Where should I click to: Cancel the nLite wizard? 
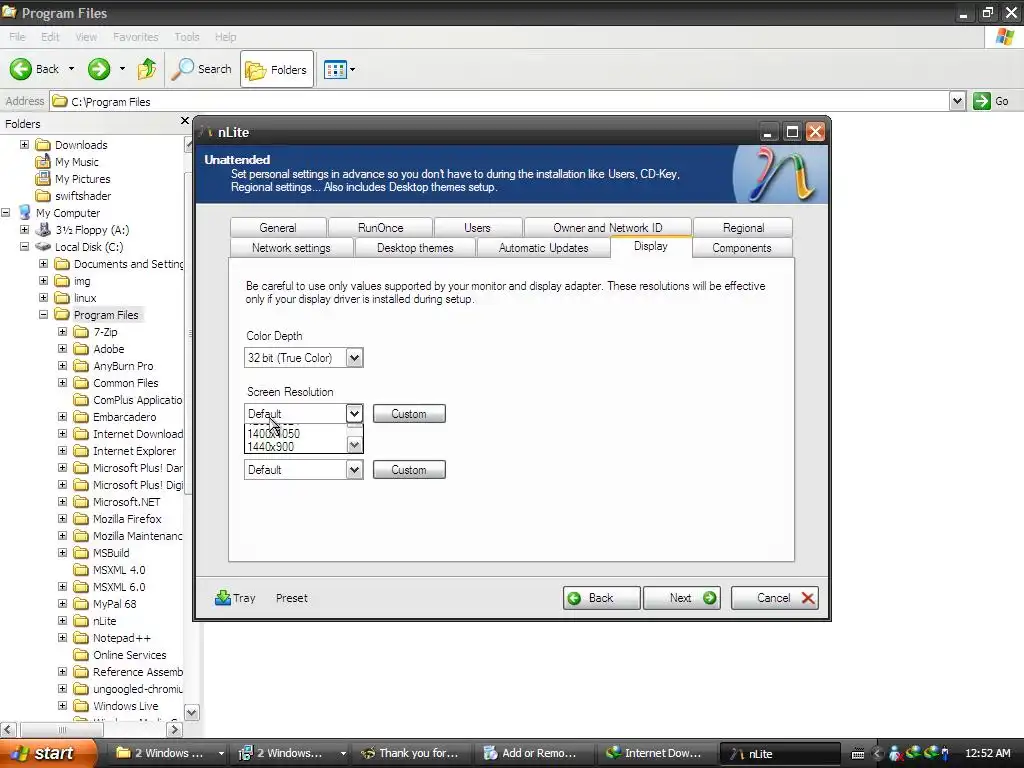[775, 598]
